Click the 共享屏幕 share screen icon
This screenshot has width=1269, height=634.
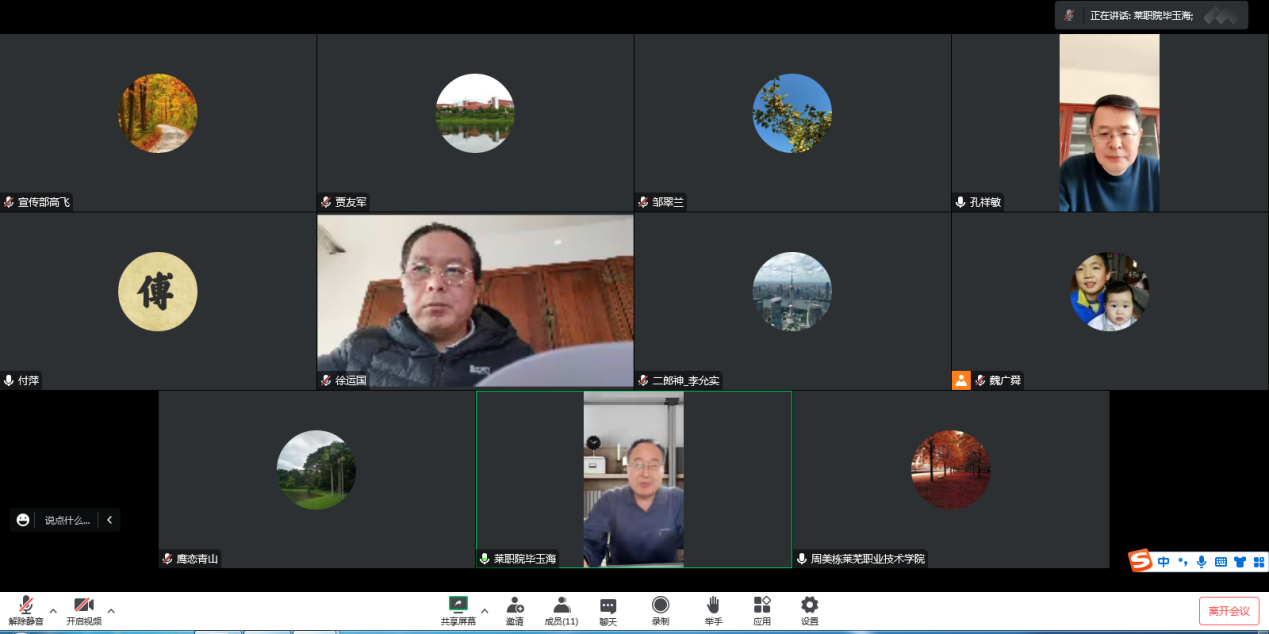pyautogui.click(x=458, y=605)
